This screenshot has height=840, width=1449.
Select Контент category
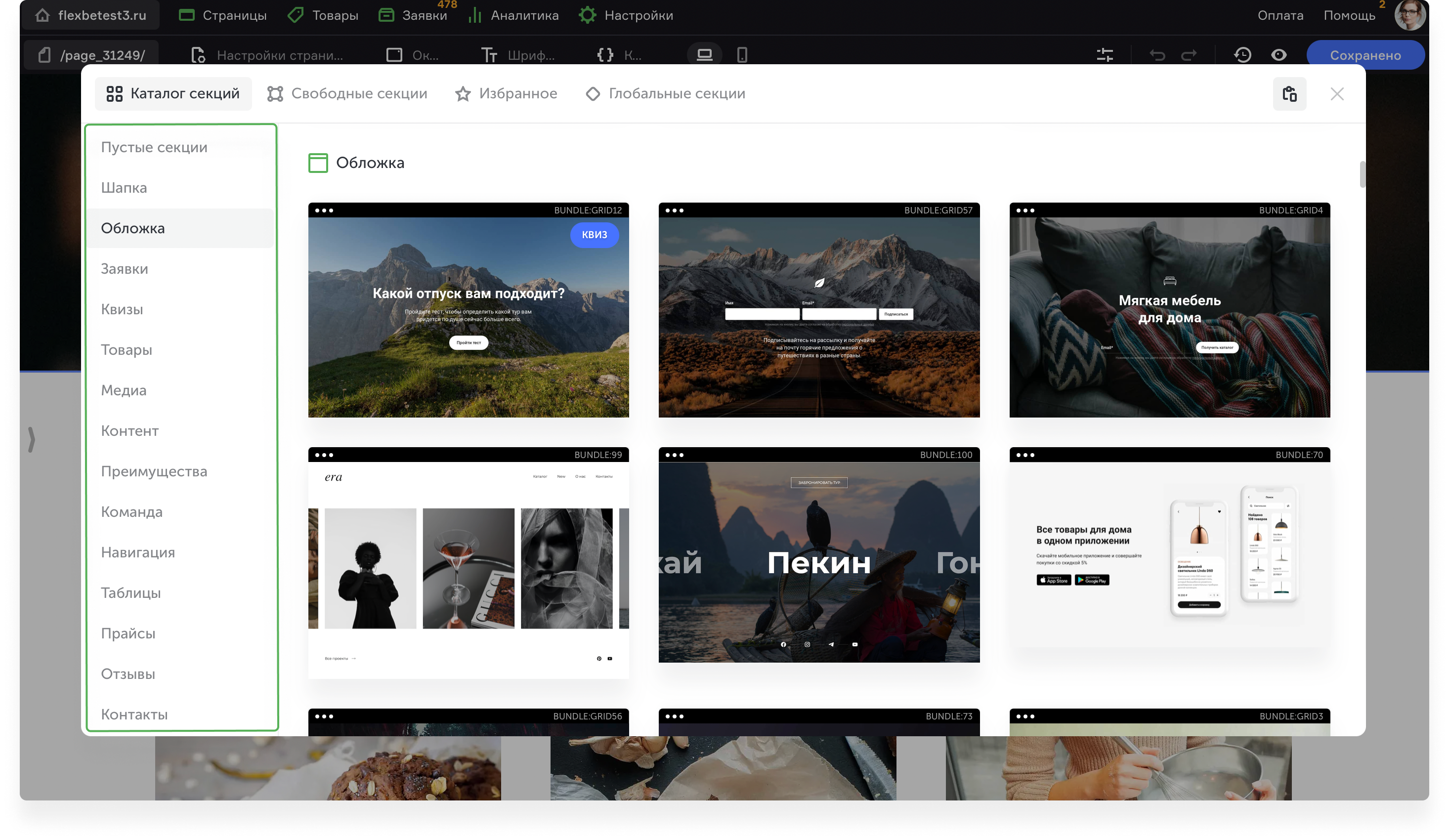[x=130, y=431]
